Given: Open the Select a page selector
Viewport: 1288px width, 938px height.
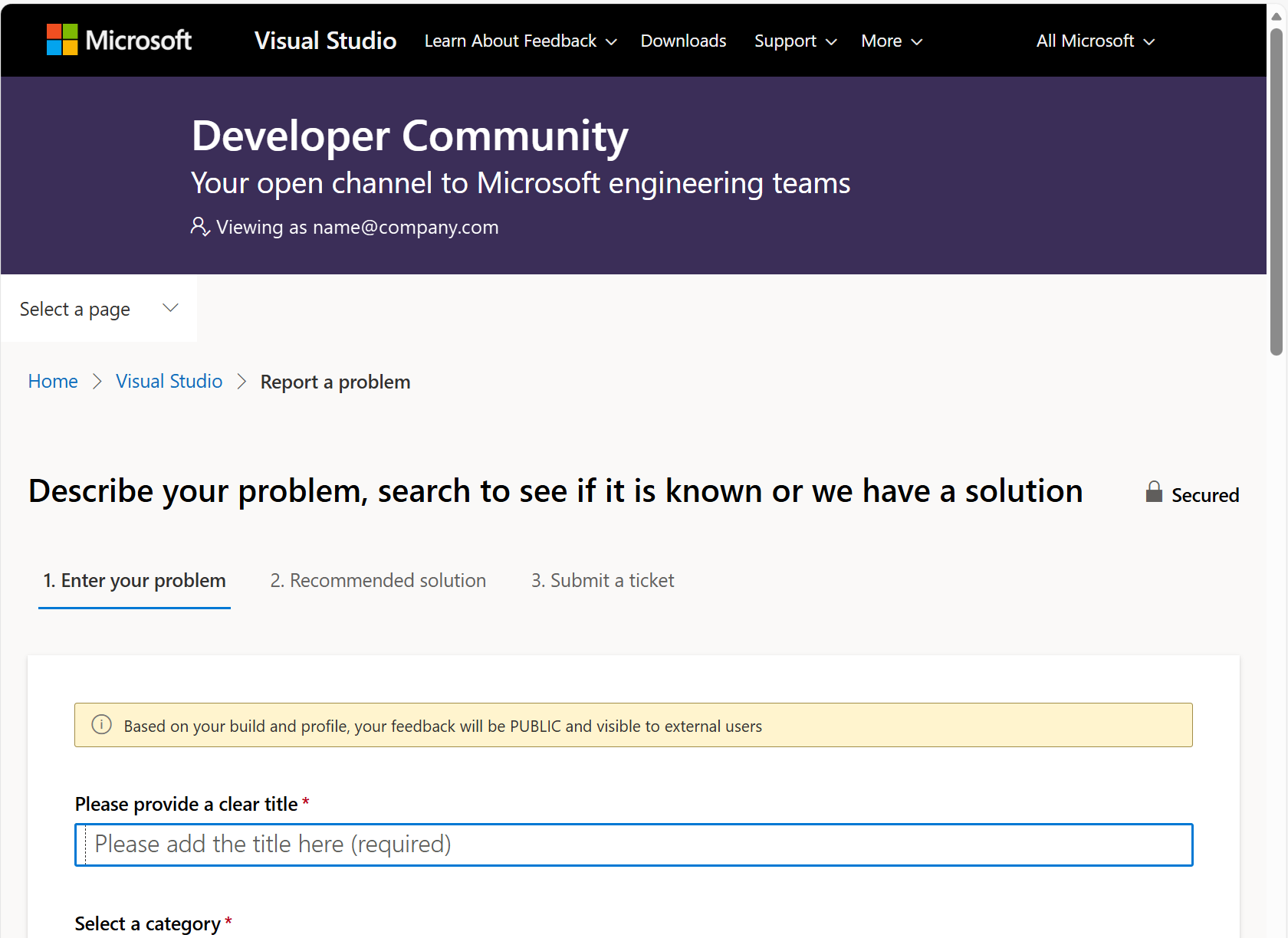Looking at the screenshot, I should pos(98,308).
